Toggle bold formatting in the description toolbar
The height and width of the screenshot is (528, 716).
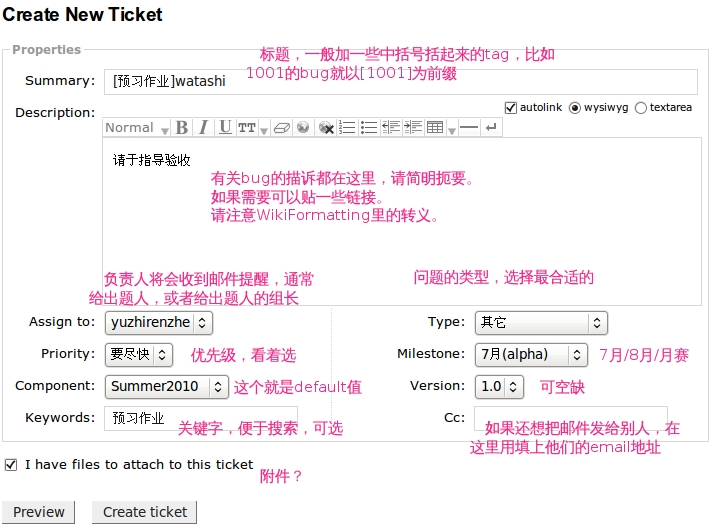(x=182, y=128)
